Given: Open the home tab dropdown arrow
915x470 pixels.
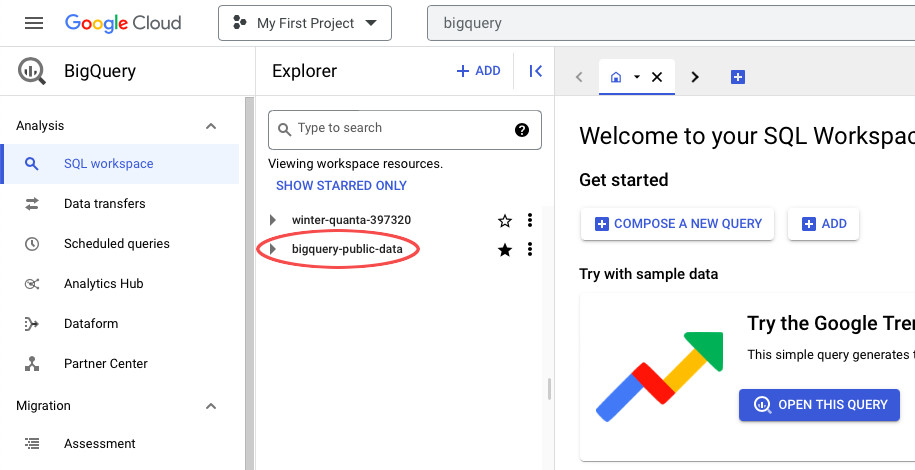Looking at the screenshot, I should point(637,77).
